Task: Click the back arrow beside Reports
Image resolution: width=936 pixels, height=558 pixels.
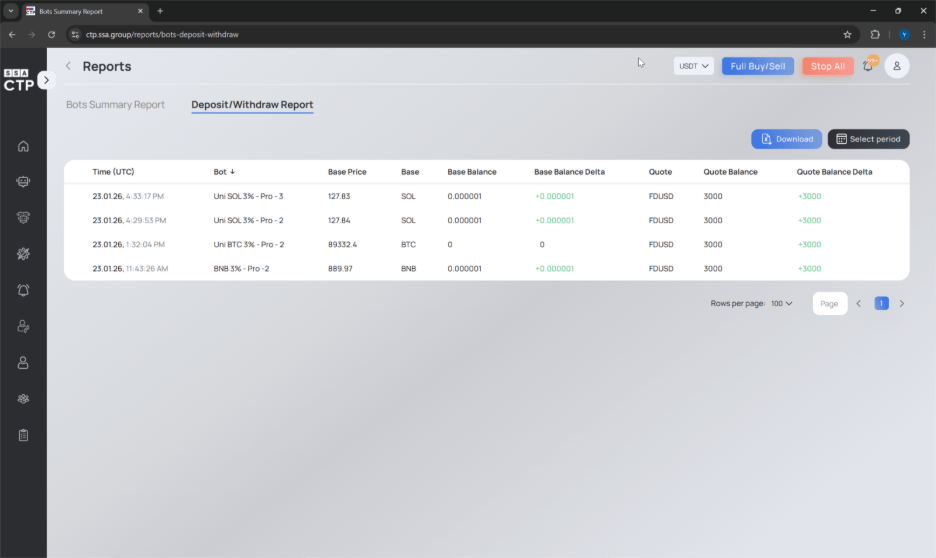Action: 68,66
